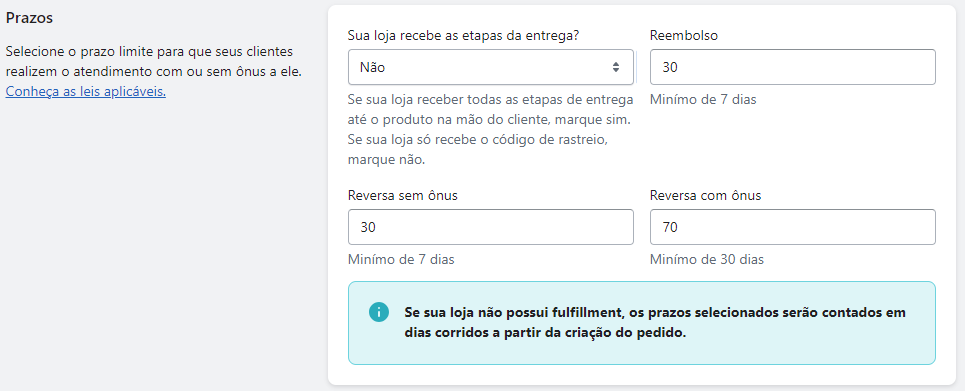Click the Reembolso days input field
Screen dimensions: 965x391
(x=793, y=67)
